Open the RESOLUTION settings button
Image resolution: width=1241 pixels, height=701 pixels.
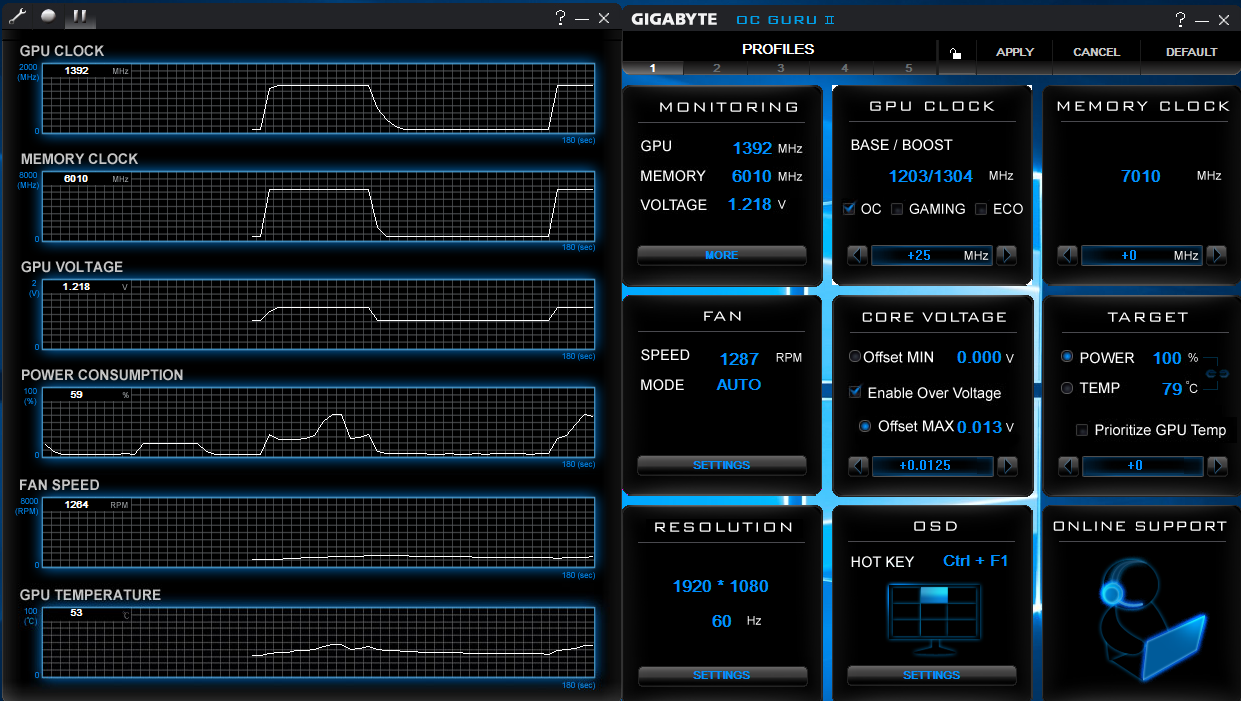[x=722, y=675]
